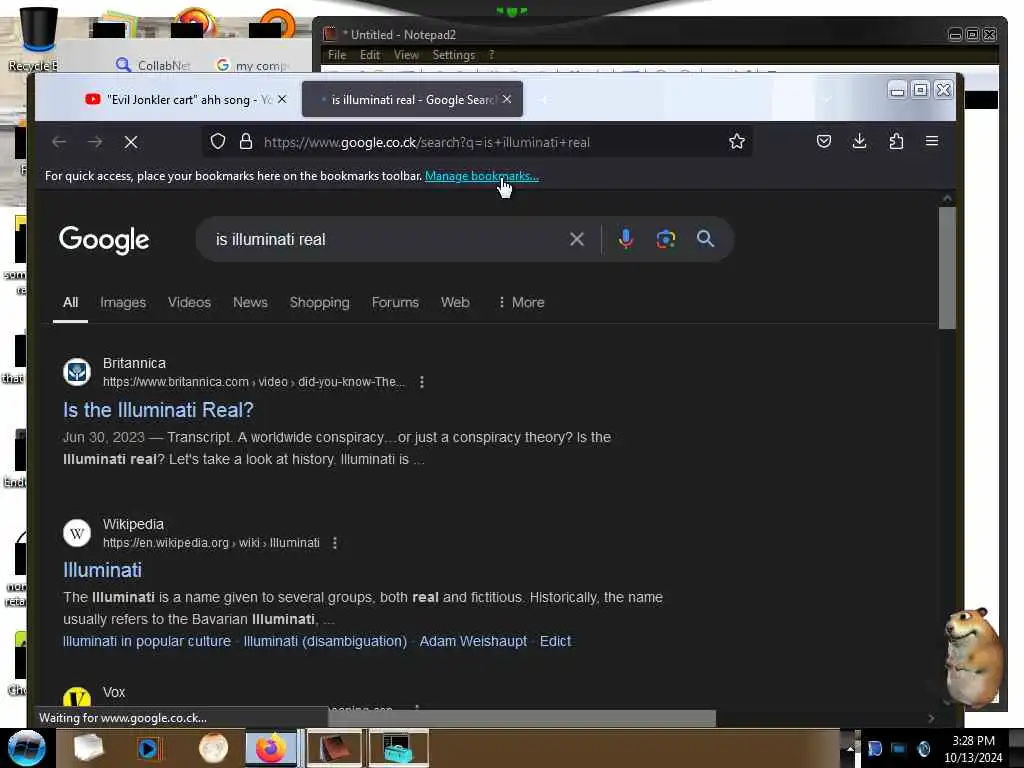Open Britannica result options menu

click(x=422, y=382)
